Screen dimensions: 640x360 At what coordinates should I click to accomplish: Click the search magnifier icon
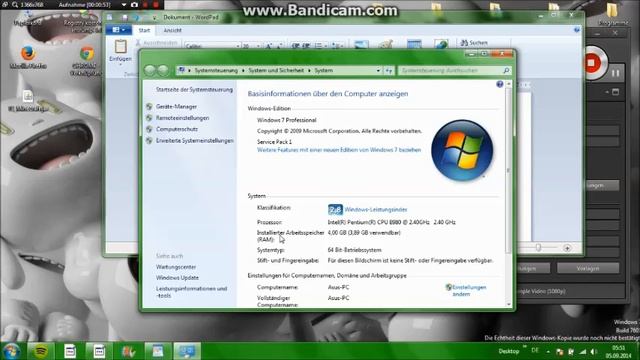(506, 71)
